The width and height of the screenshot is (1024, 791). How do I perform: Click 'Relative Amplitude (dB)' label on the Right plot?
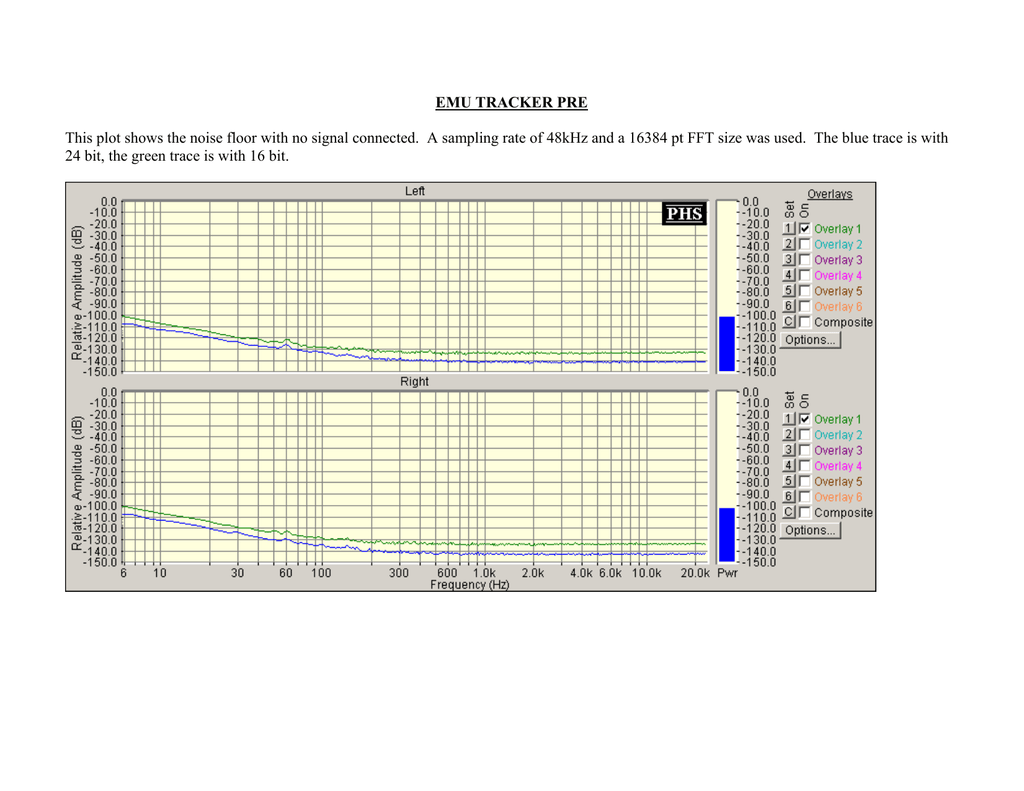point(77,483)
